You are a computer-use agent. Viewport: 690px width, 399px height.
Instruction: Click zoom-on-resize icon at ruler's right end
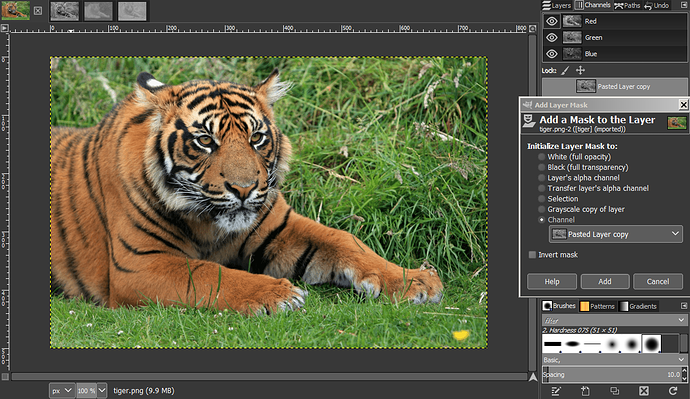[532, 28]
